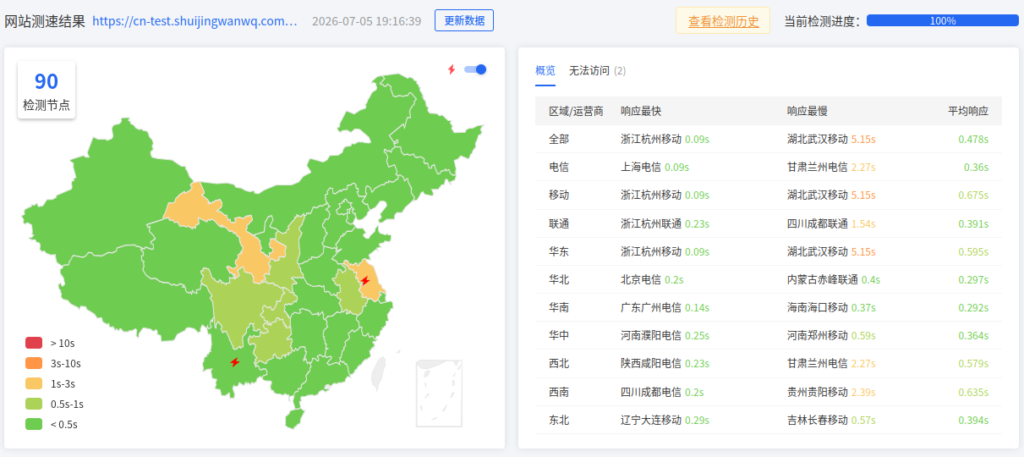The height and width of the screenshot is (457, 1024).
Task: Select the 西南 row label
Action: click(x=559, y=392)
